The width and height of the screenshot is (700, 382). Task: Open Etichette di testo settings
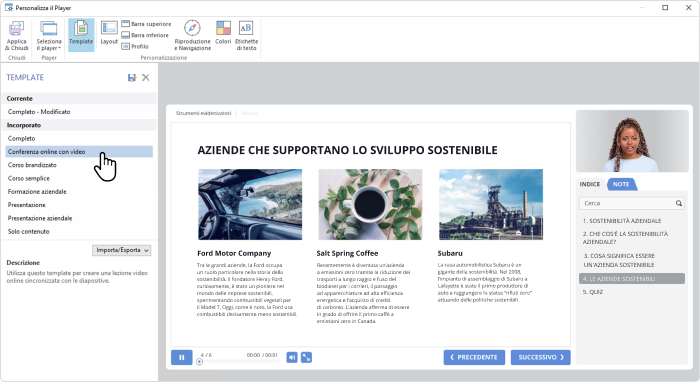[246, 35]
